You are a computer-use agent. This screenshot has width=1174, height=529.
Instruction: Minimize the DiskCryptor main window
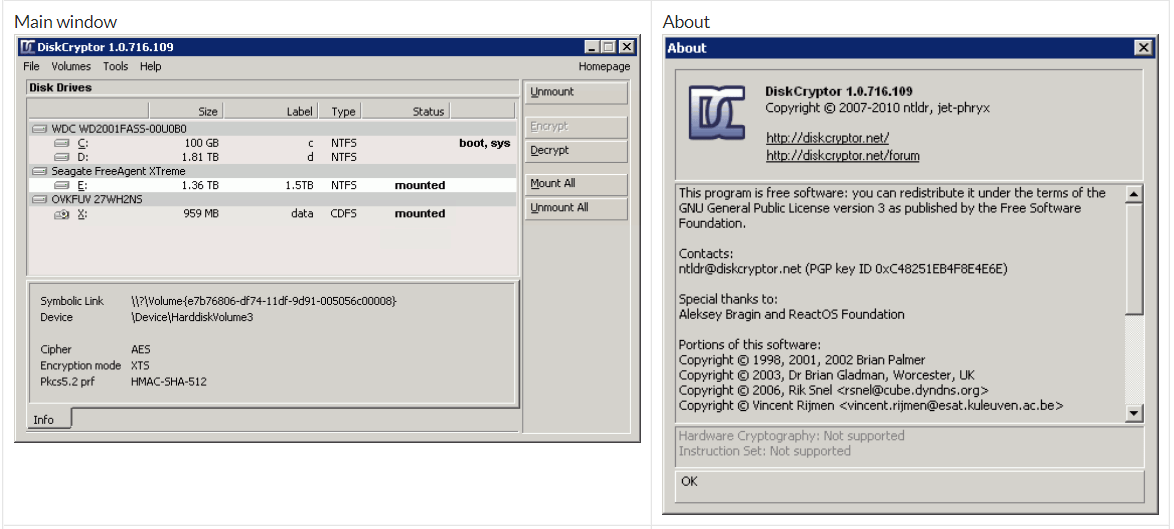[591, 47]
